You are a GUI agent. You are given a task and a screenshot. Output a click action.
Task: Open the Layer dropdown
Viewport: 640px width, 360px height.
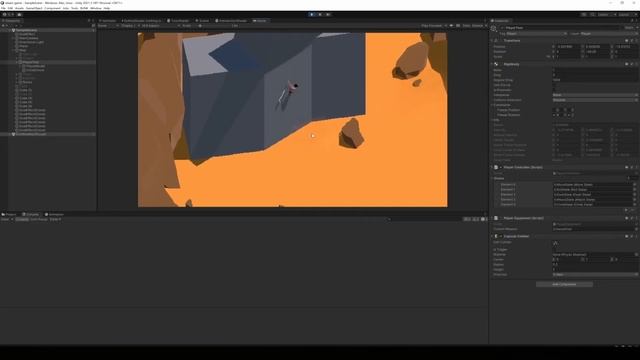point(609,33)
